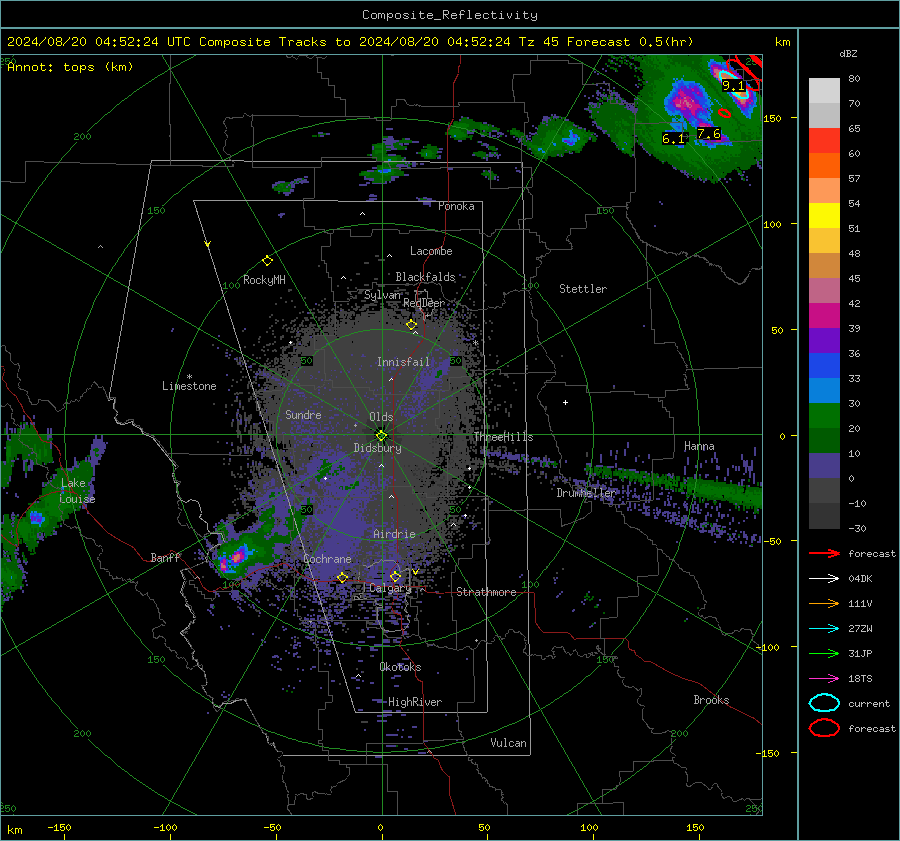Click the ThreeHills town label
The height and width of the screenshot is (841, 900).
click(x=503, y=437)
